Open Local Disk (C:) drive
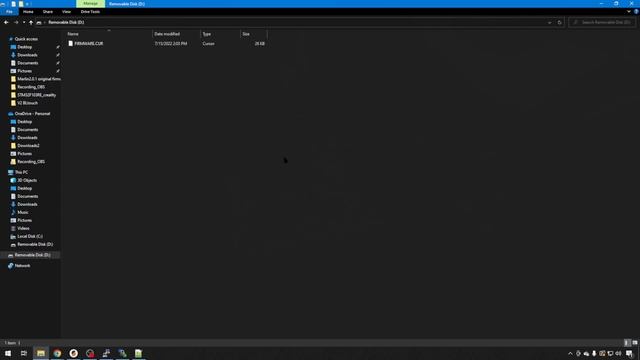 click(30, 236)
